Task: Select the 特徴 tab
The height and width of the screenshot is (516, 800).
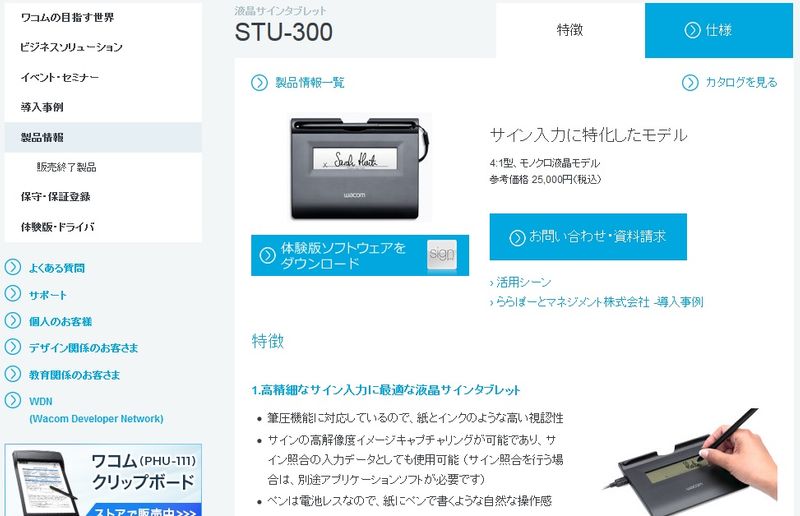Action: pos(570,30)
